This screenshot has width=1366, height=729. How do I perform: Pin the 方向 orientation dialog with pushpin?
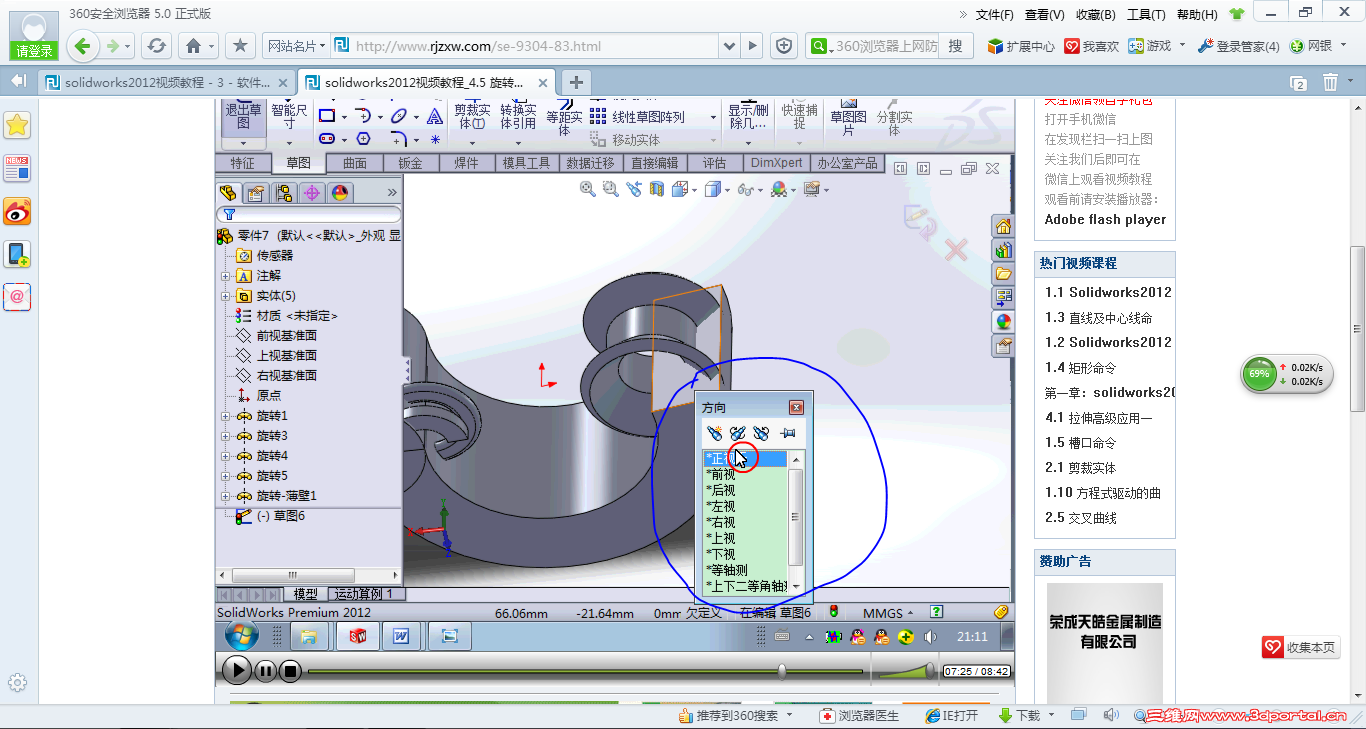pos(787,433)
